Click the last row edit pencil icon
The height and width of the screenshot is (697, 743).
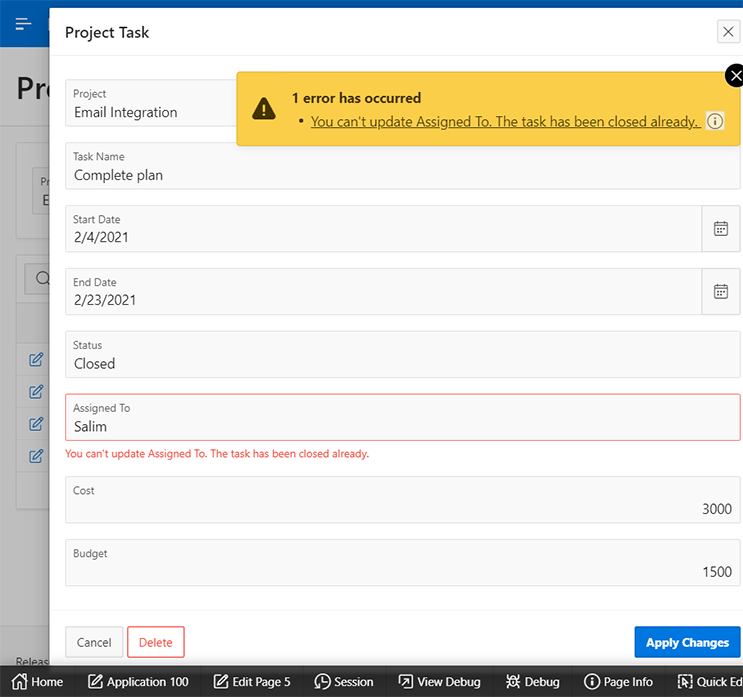click(x=36, y=455)
